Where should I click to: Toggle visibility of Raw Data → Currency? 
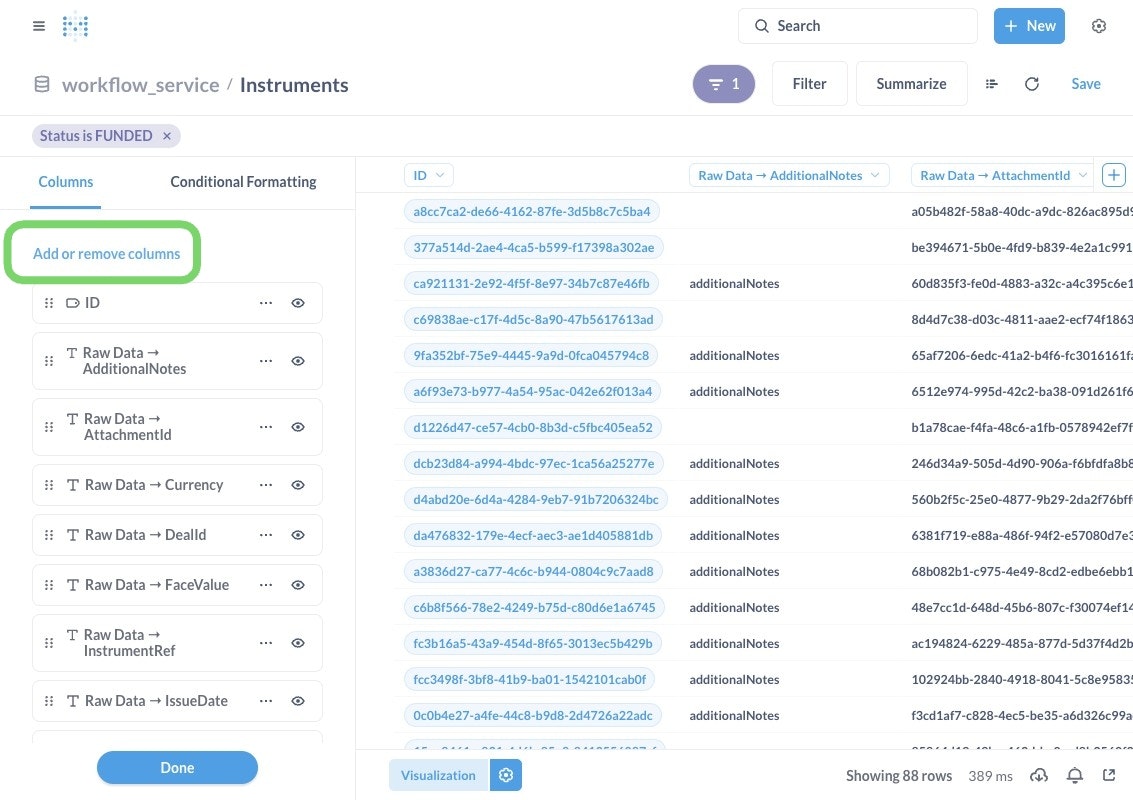tap(298, 485)
